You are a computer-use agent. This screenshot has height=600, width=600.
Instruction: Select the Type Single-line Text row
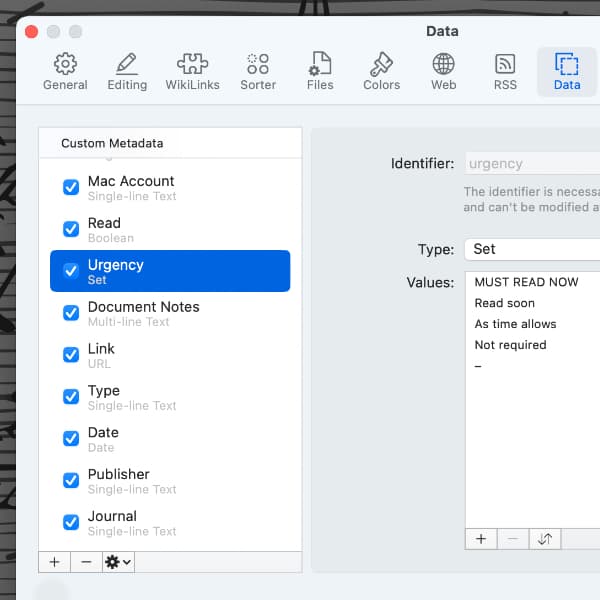[x=170, y=397]
